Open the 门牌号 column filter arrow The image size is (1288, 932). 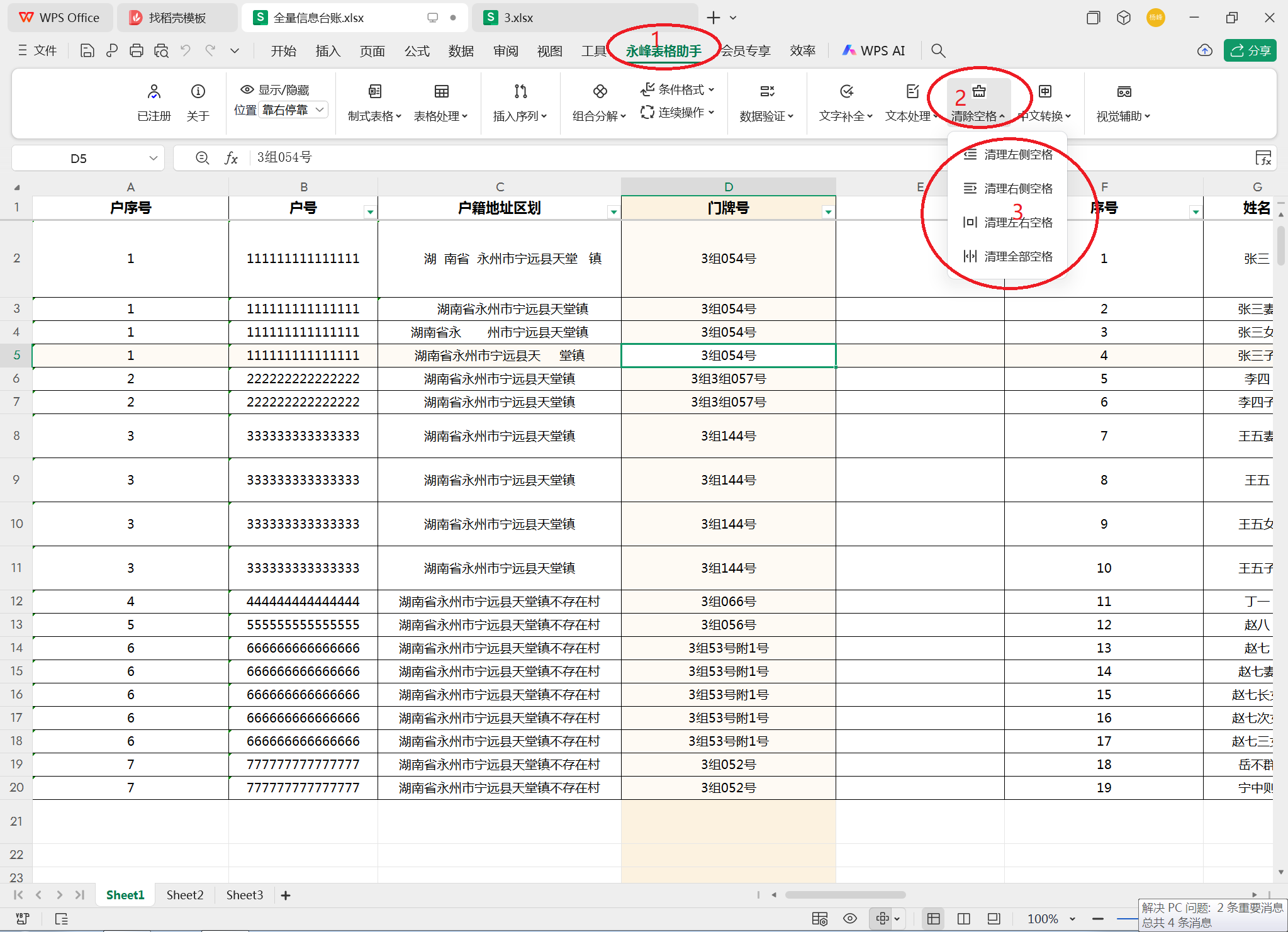828,212
